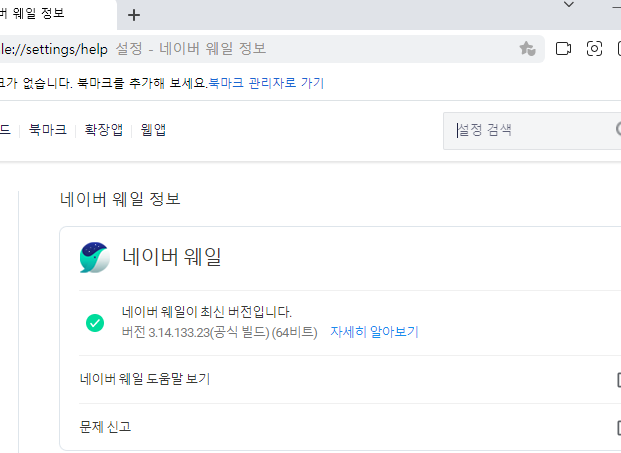Click the Naver Whale logo icon
The image size is (621, 453).
click(94, 257)
